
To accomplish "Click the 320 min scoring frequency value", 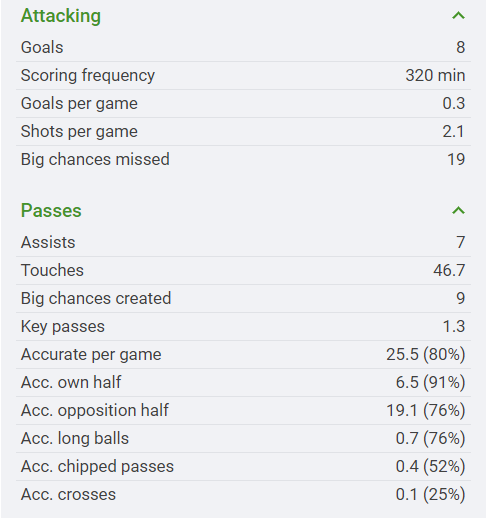I will [435, 75].
